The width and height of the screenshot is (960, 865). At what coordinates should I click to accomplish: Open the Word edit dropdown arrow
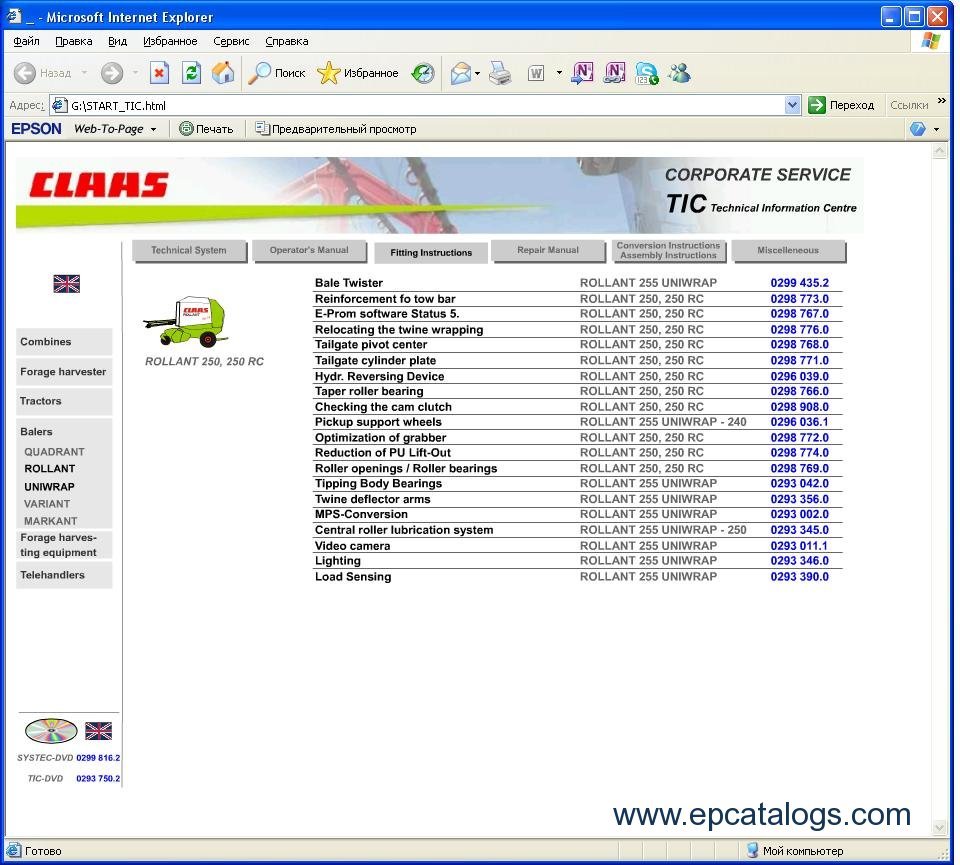pyautogui.click(x=559, y=73)
